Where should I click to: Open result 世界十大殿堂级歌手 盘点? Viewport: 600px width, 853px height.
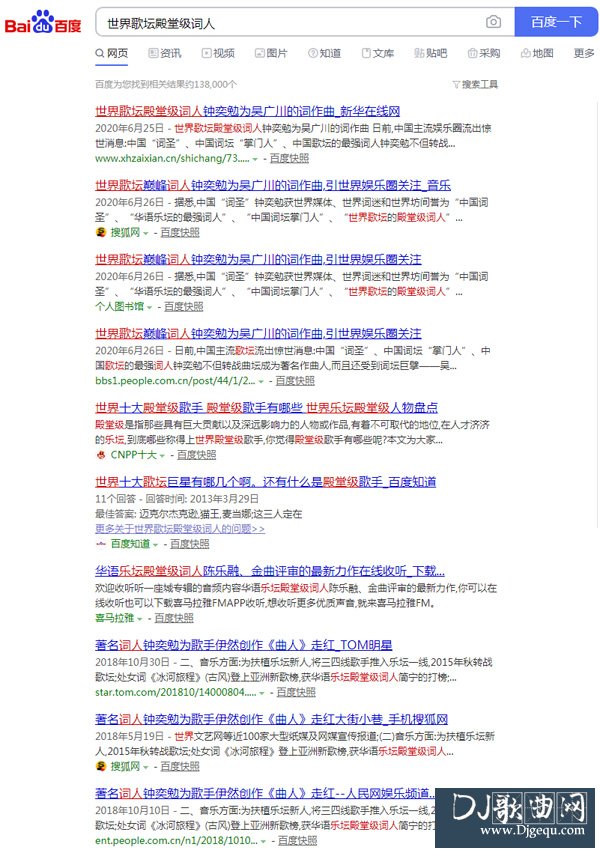(x=267, y=407)
